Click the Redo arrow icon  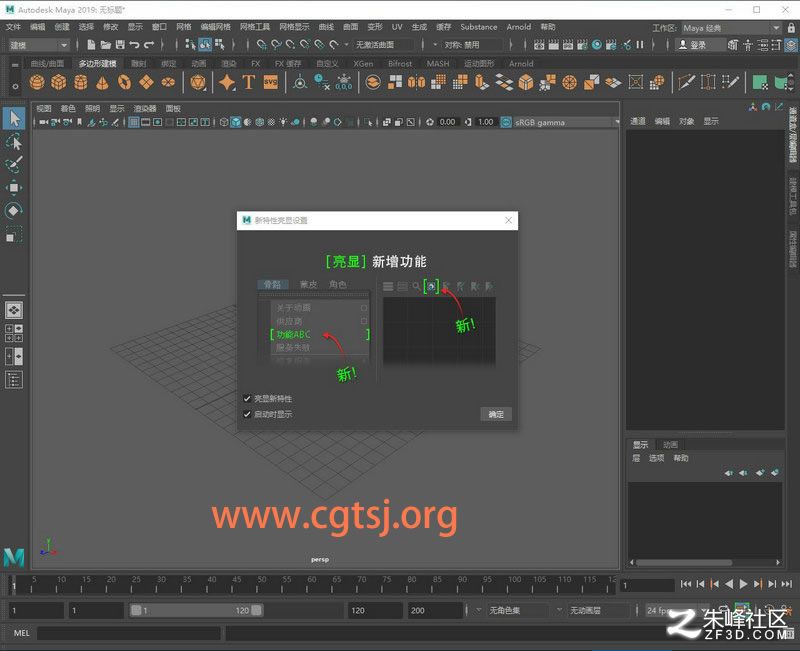tap(149, 45)
